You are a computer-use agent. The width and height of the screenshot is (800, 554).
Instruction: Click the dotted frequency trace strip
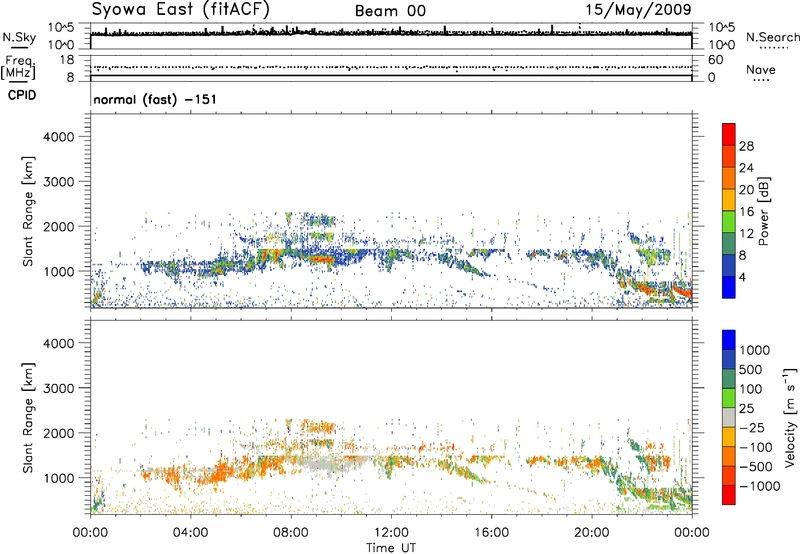click(x=391, y=67)
